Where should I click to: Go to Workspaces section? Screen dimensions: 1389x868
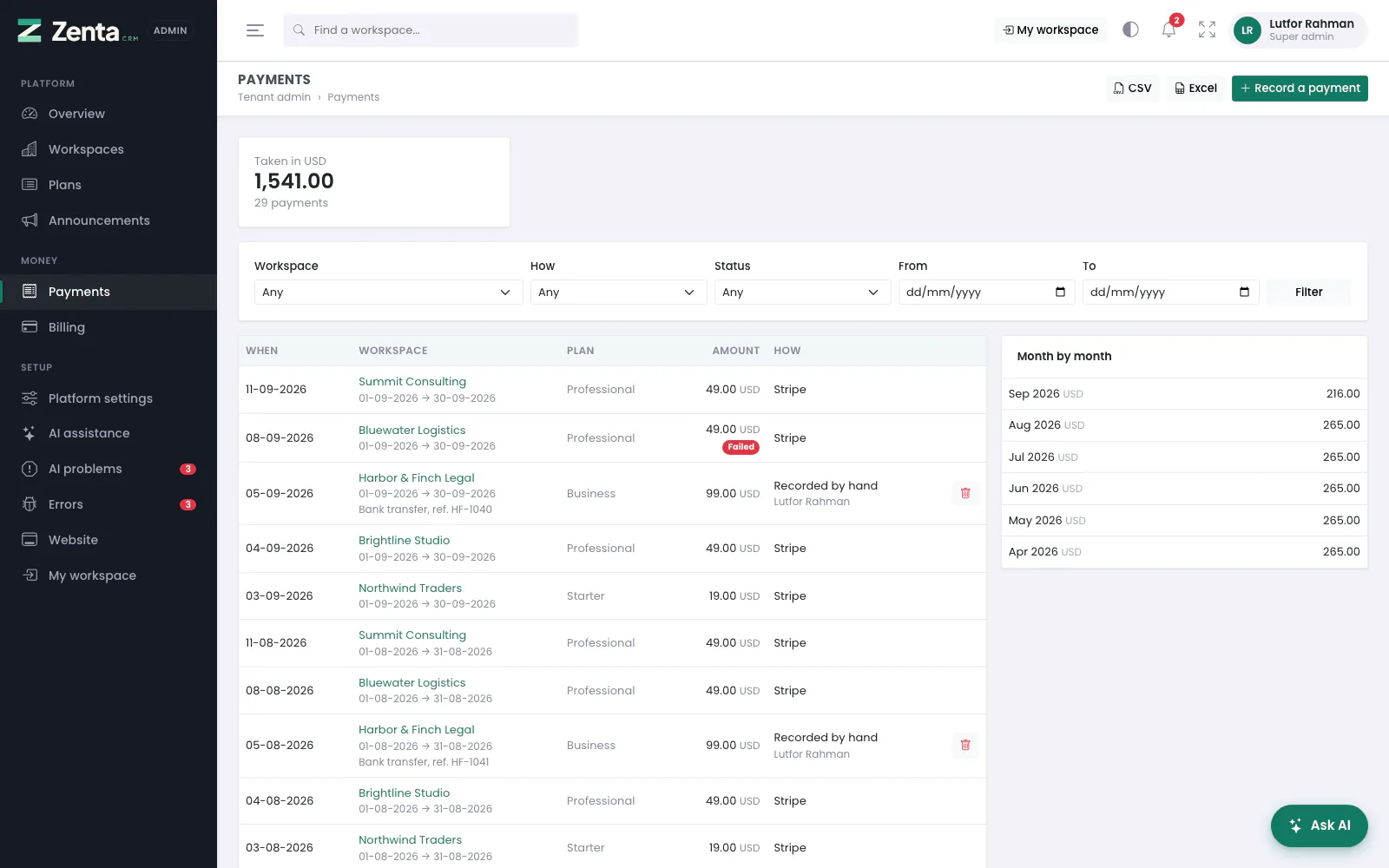(109, 149)
